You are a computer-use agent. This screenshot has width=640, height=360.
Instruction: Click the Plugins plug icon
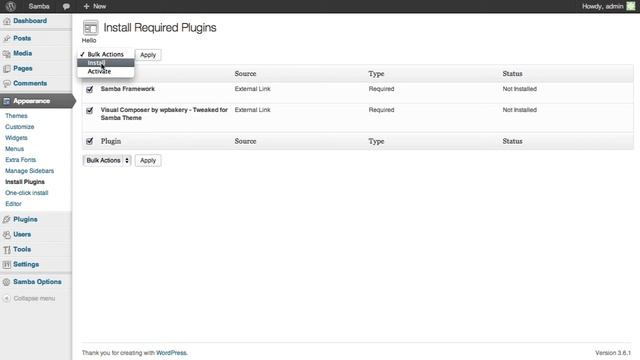(7, 220)
